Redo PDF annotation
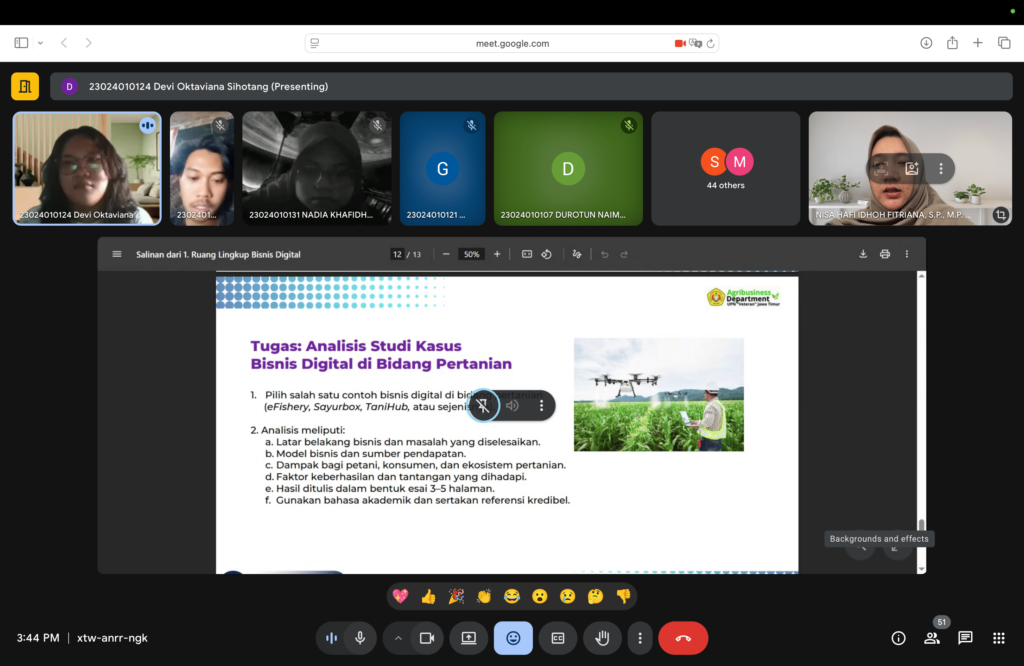 click(624, 254)
